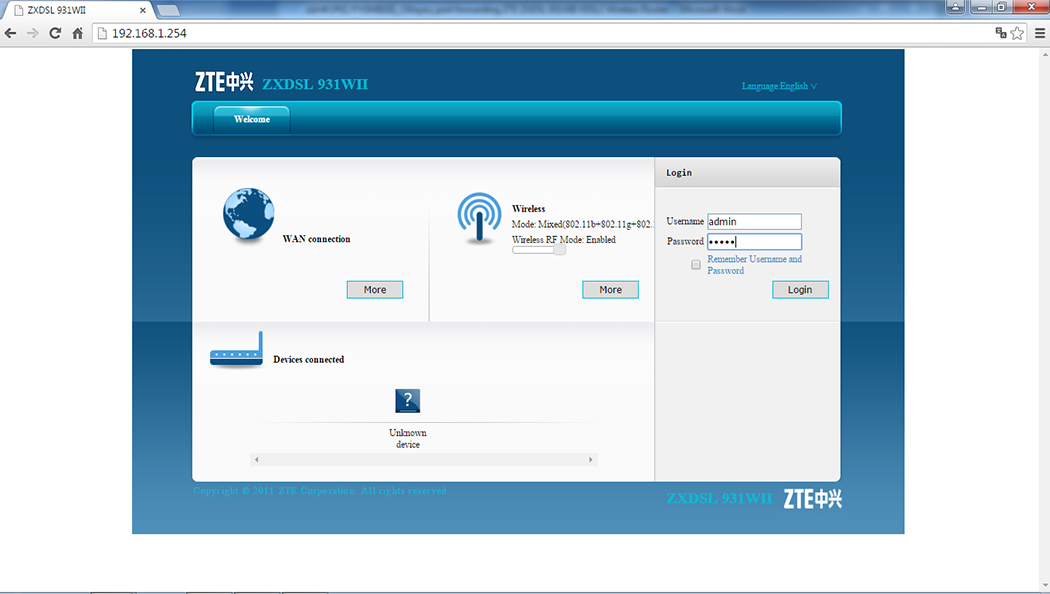Click the ZTE logo in header
Screen dimensions: 1050x594
[224, 82]
